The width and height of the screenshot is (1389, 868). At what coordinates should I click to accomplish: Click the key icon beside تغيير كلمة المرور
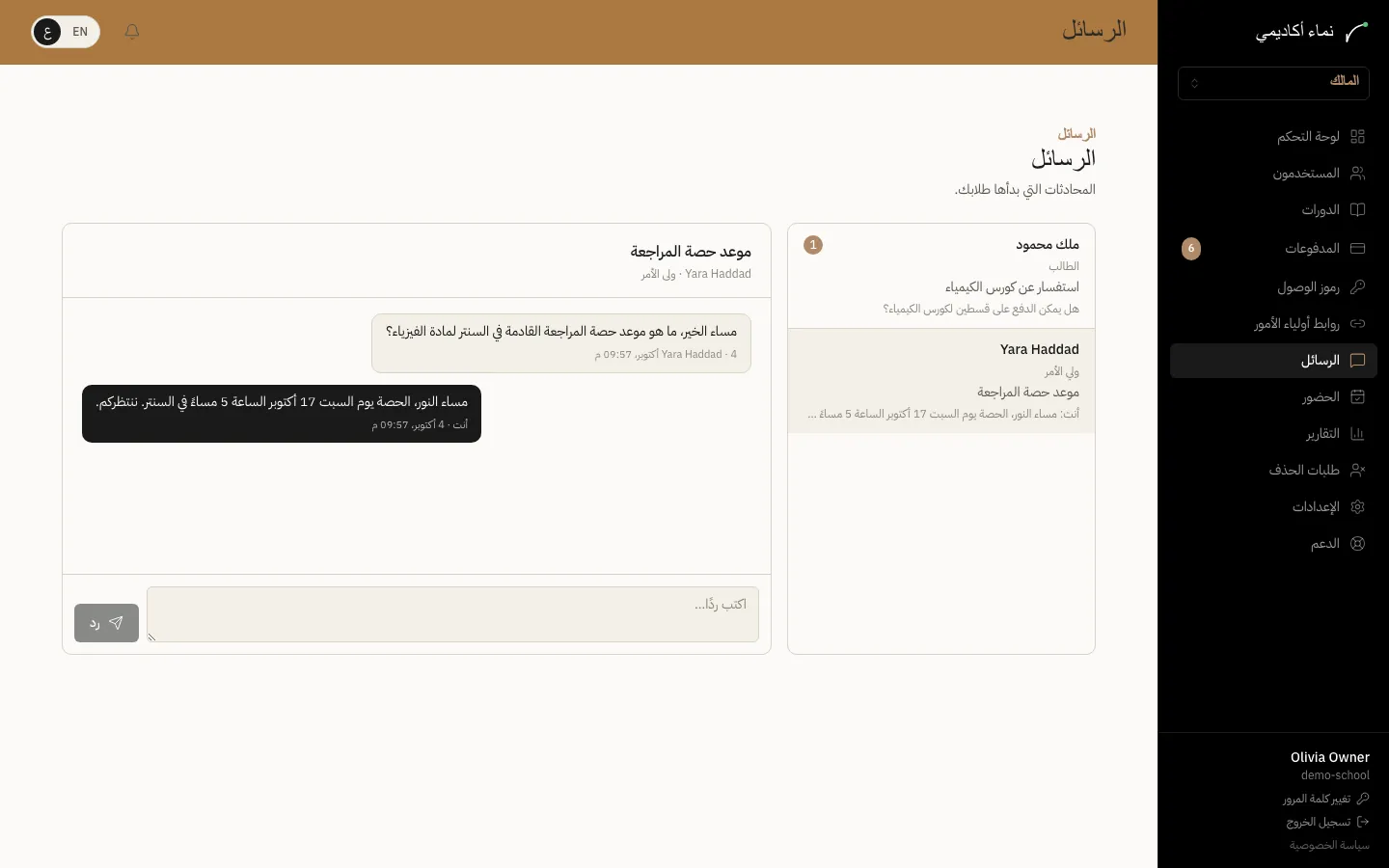[x=1363, y=799]
